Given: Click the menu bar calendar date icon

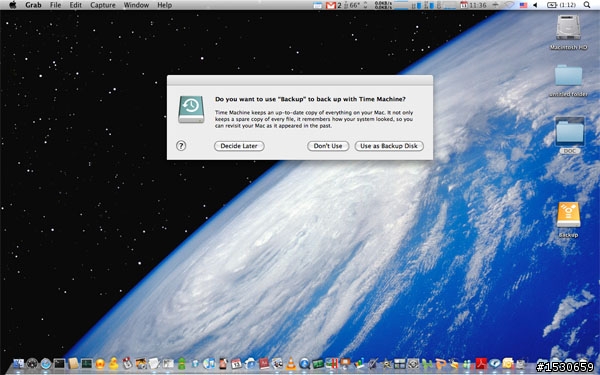Looking at the screenshot, I should point(463,5).
